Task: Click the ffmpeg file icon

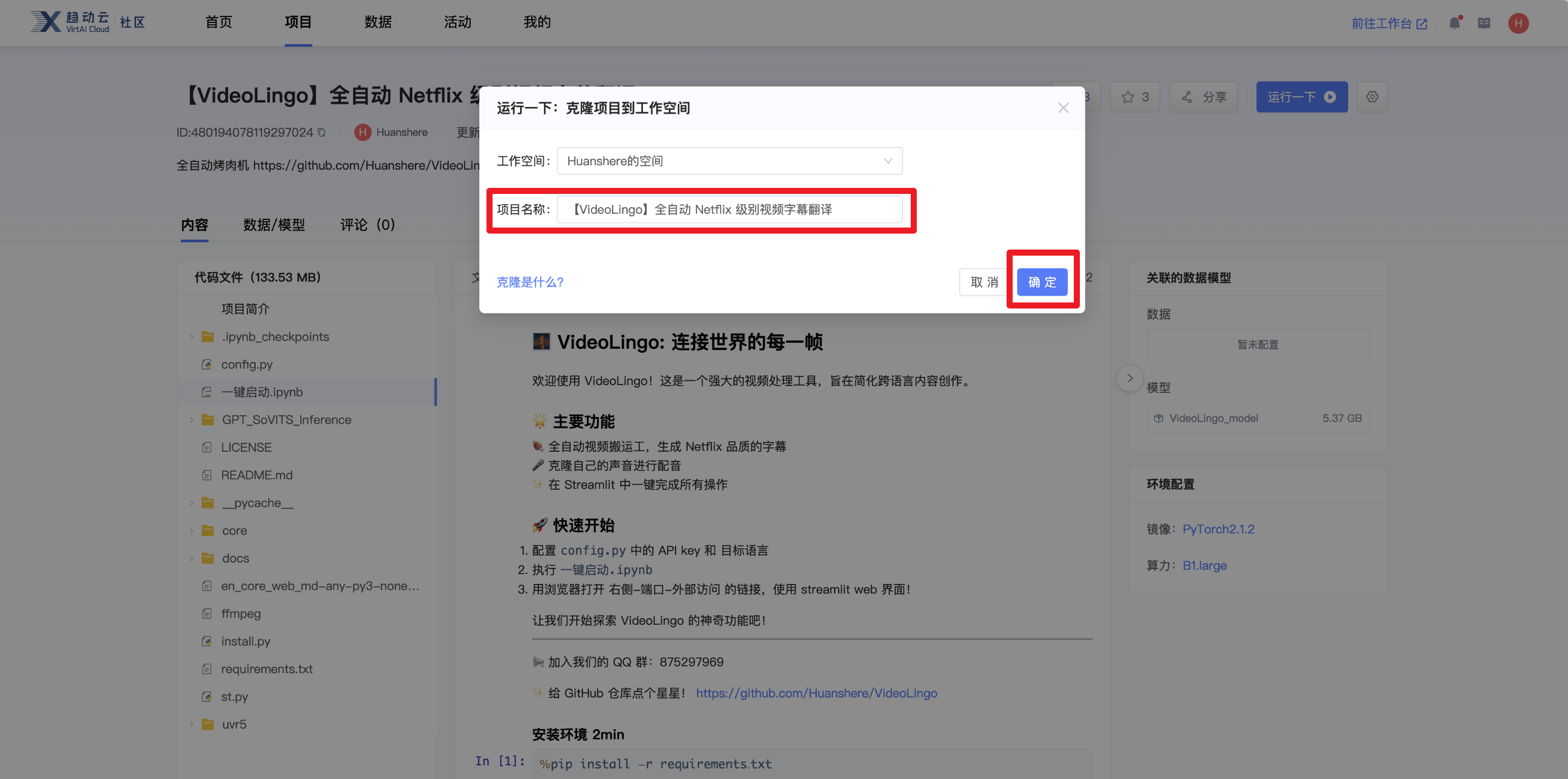Action: click(207, 614)
